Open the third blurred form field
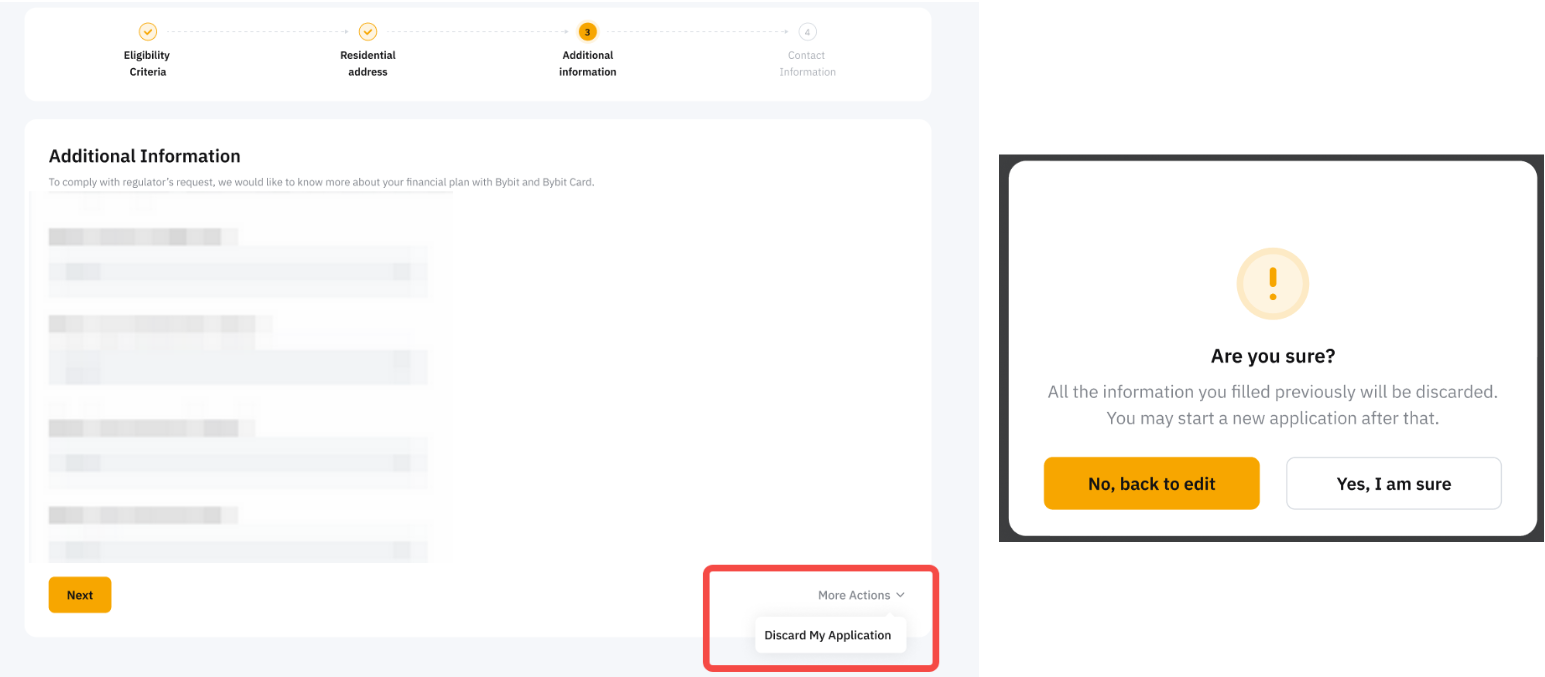Screen dimensions: 1545x677 (238, 462)
